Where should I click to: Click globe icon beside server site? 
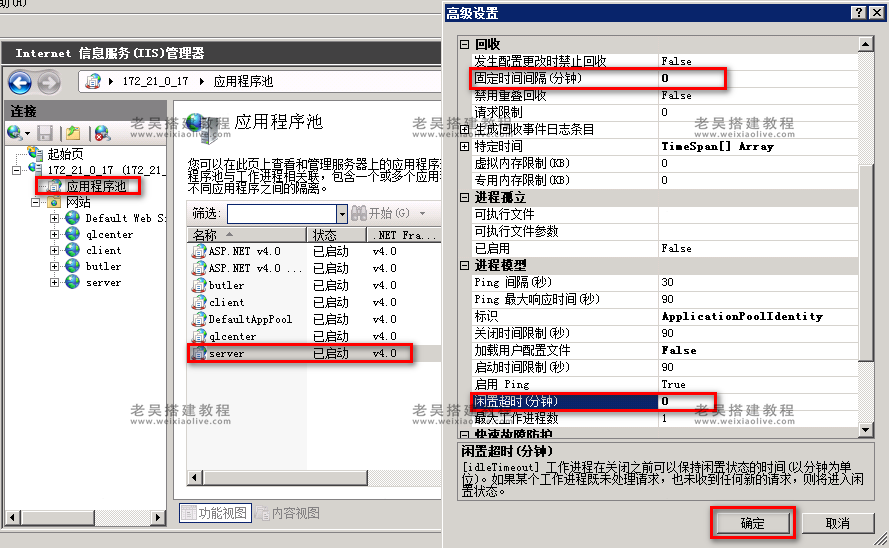(72, 282)
